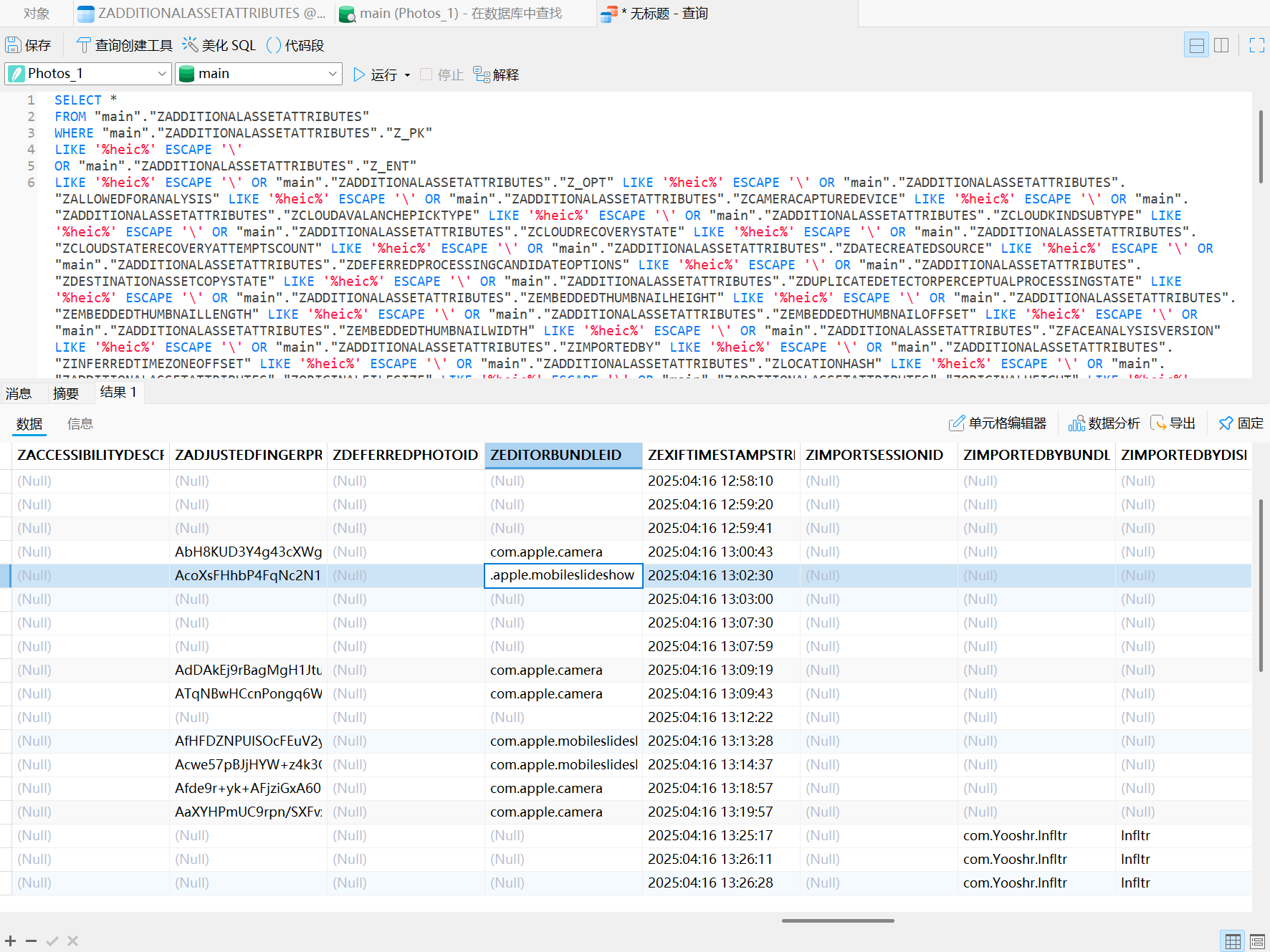Open the Photos_1 connection dropdown
1270x952 pixels.
(x=88, y=74)
